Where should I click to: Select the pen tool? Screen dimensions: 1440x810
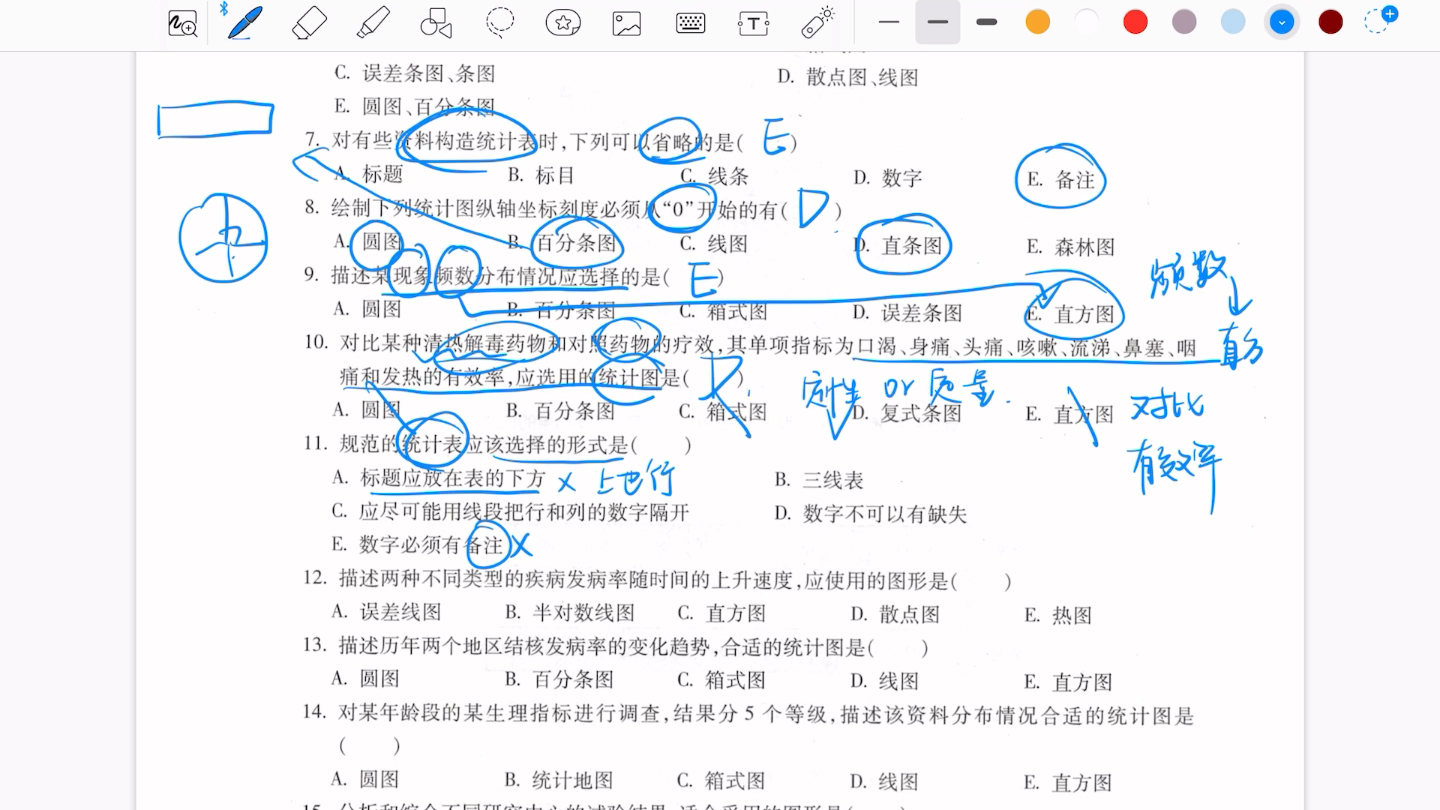click(x=245, y=22)
